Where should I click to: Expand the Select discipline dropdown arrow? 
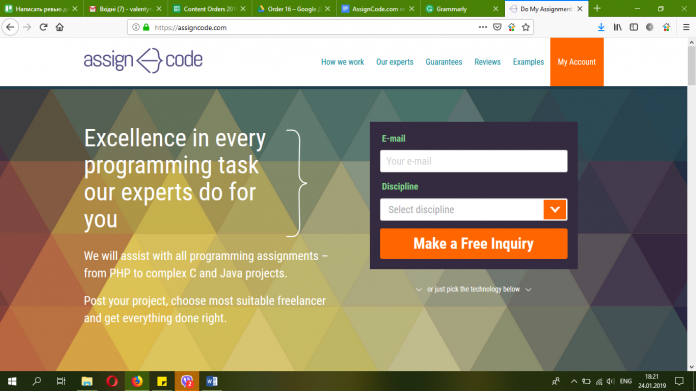point(555,209)
